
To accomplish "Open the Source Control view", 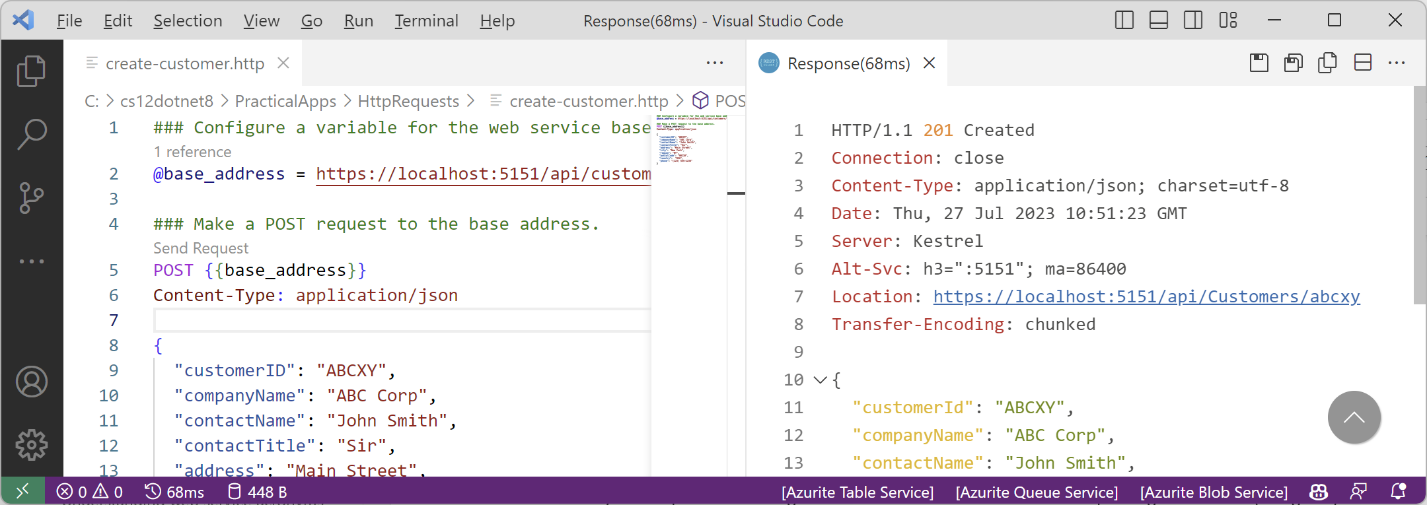I will click(x=32, y=197).
